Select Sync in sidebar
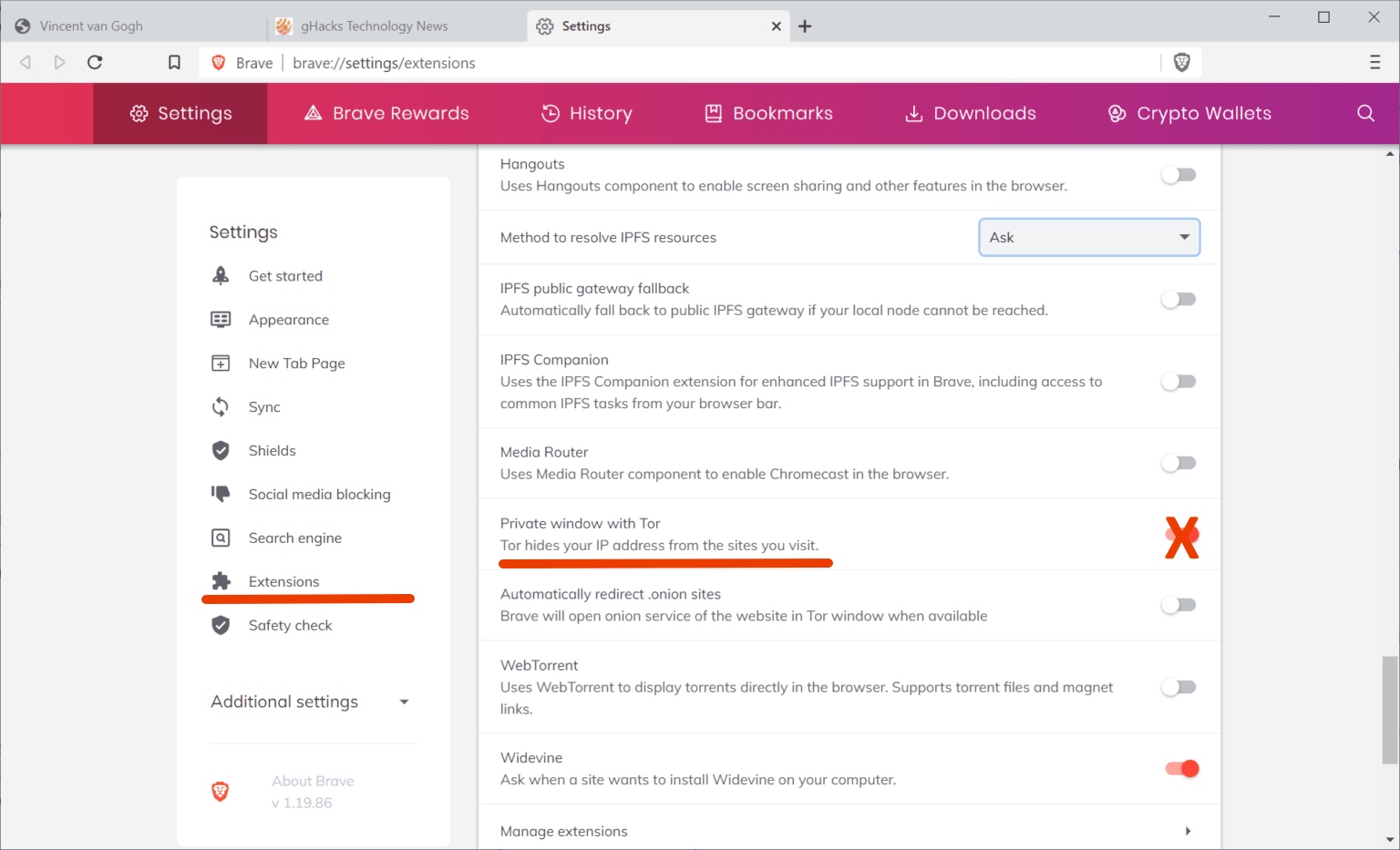1400x850 pixels. click(264, 407)
